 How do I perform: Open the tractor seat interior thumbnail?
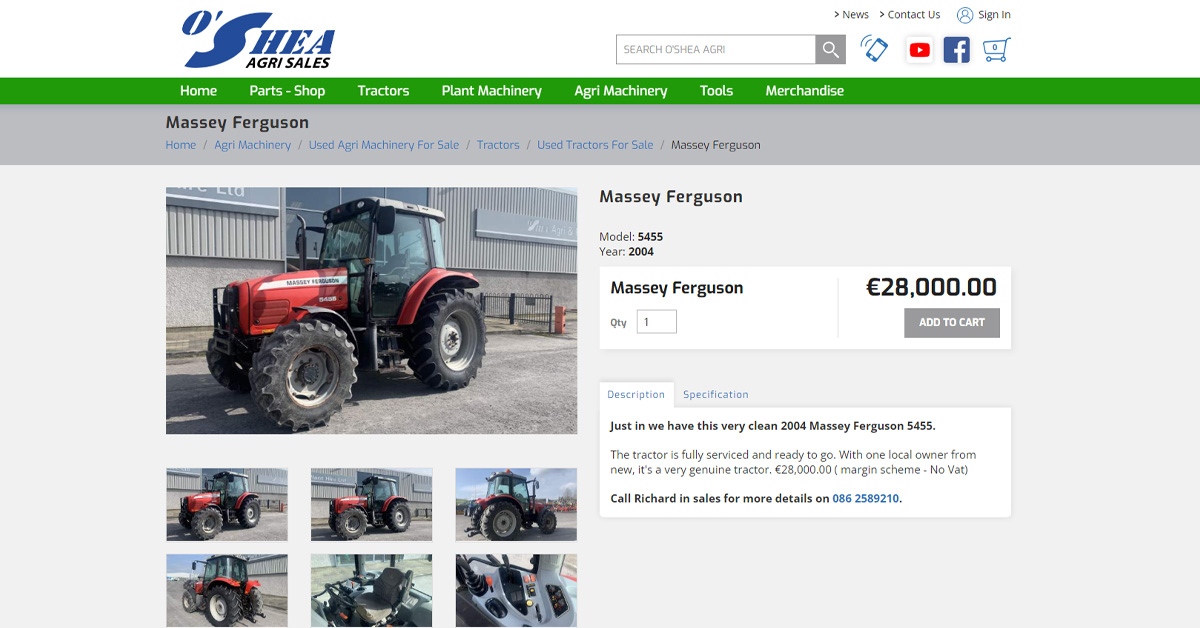[371, 591]
